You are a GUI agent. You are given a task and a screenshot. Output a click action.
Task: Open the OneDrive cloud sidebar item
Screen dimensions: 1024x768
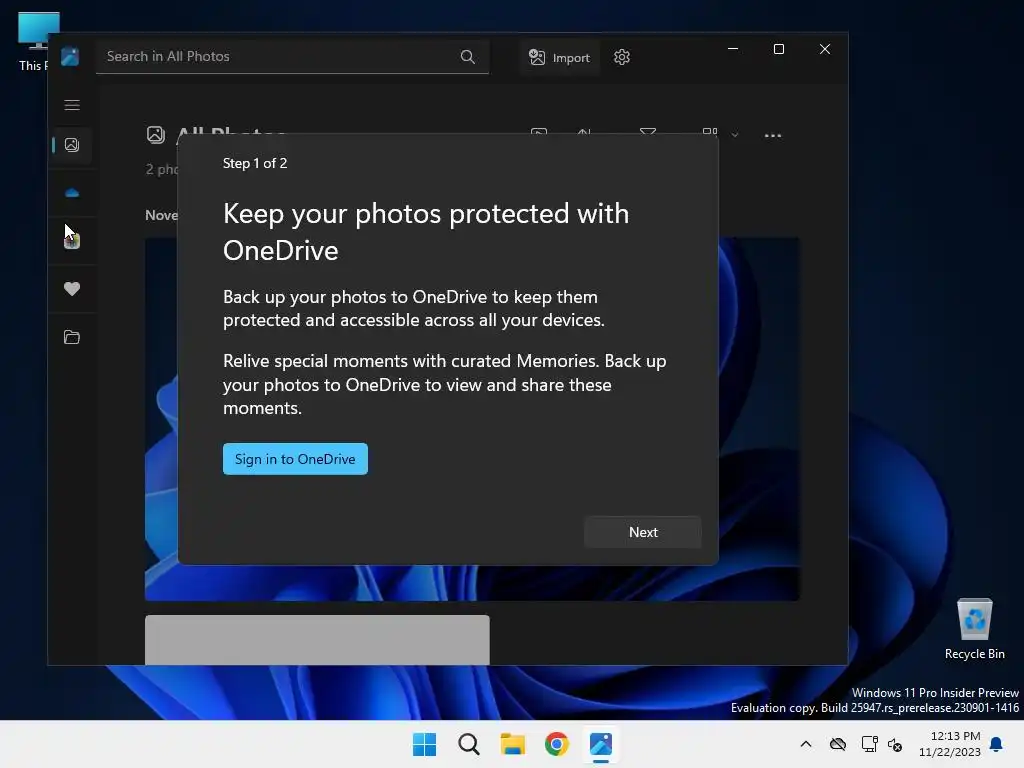[x=72, y=193]
